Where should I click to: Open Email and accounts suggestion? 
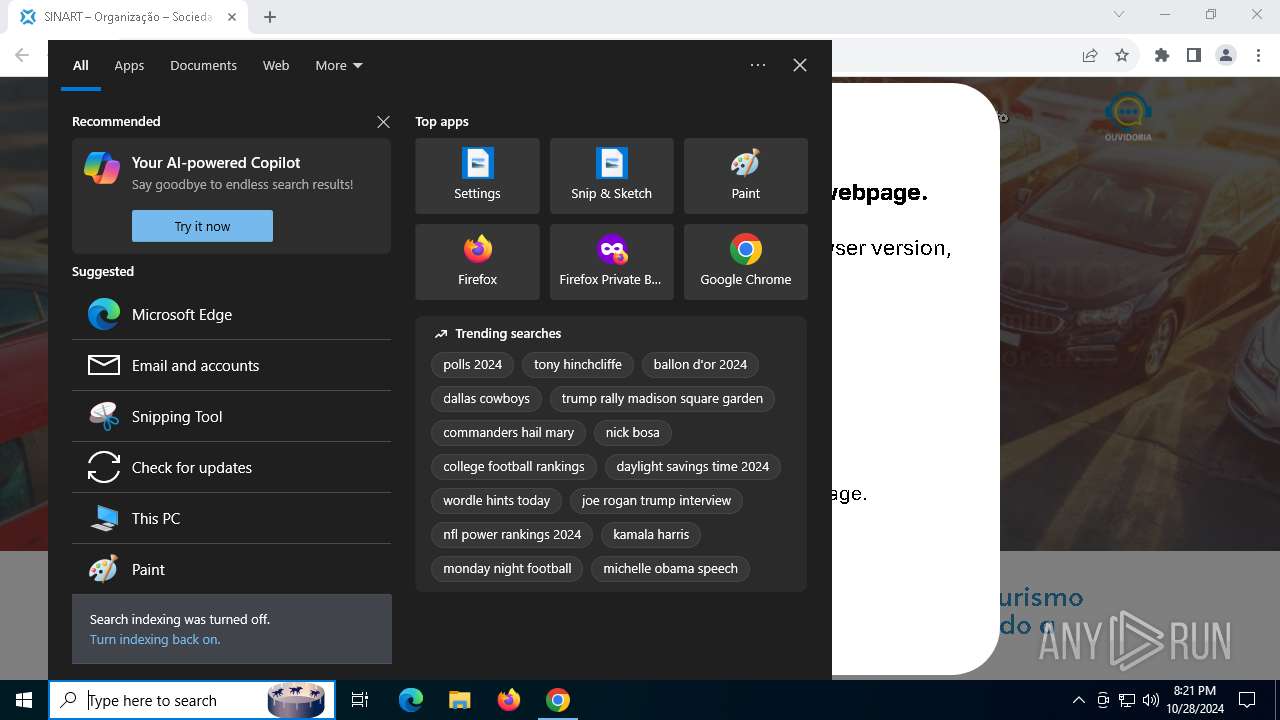(231, 365)
